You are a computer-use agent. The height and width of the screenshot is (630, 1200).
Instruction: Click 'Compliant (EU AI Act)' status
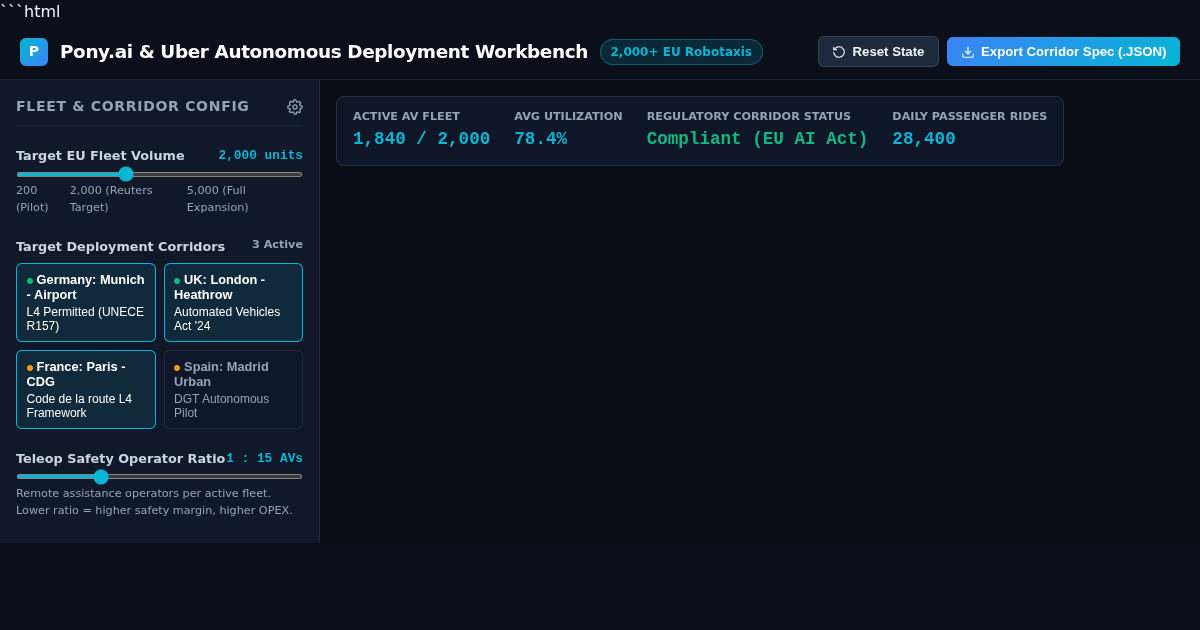(x=757, y=139)
